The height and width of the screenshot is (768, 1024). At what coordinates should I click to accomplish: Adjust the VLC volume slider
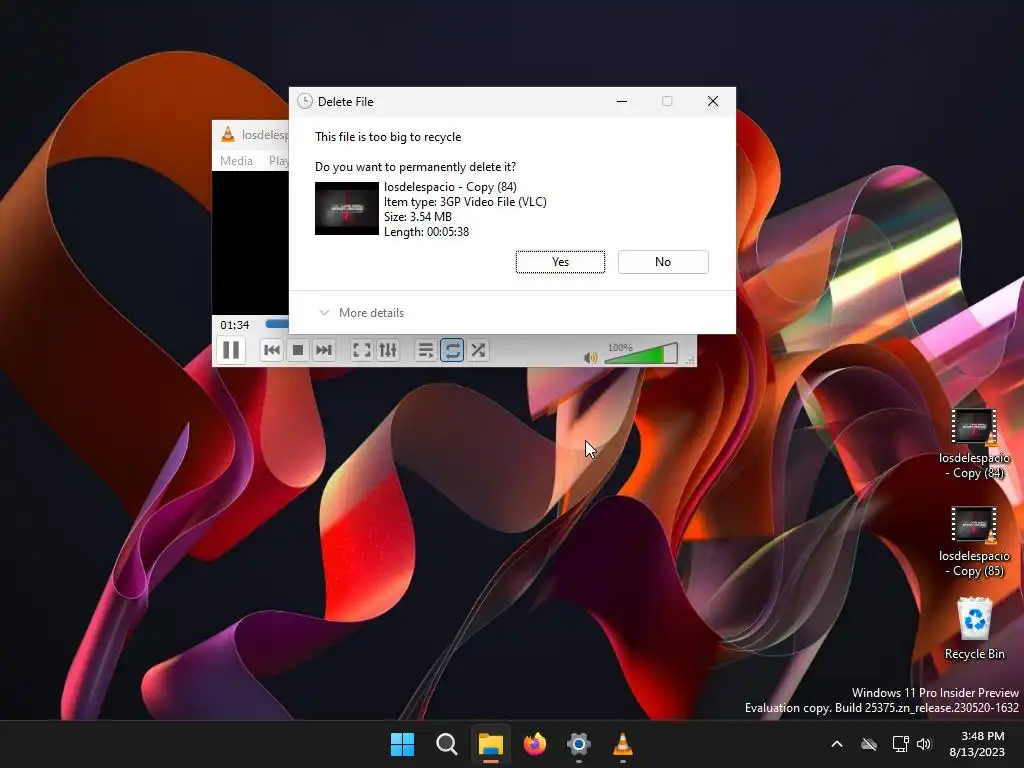click(641, 353)
